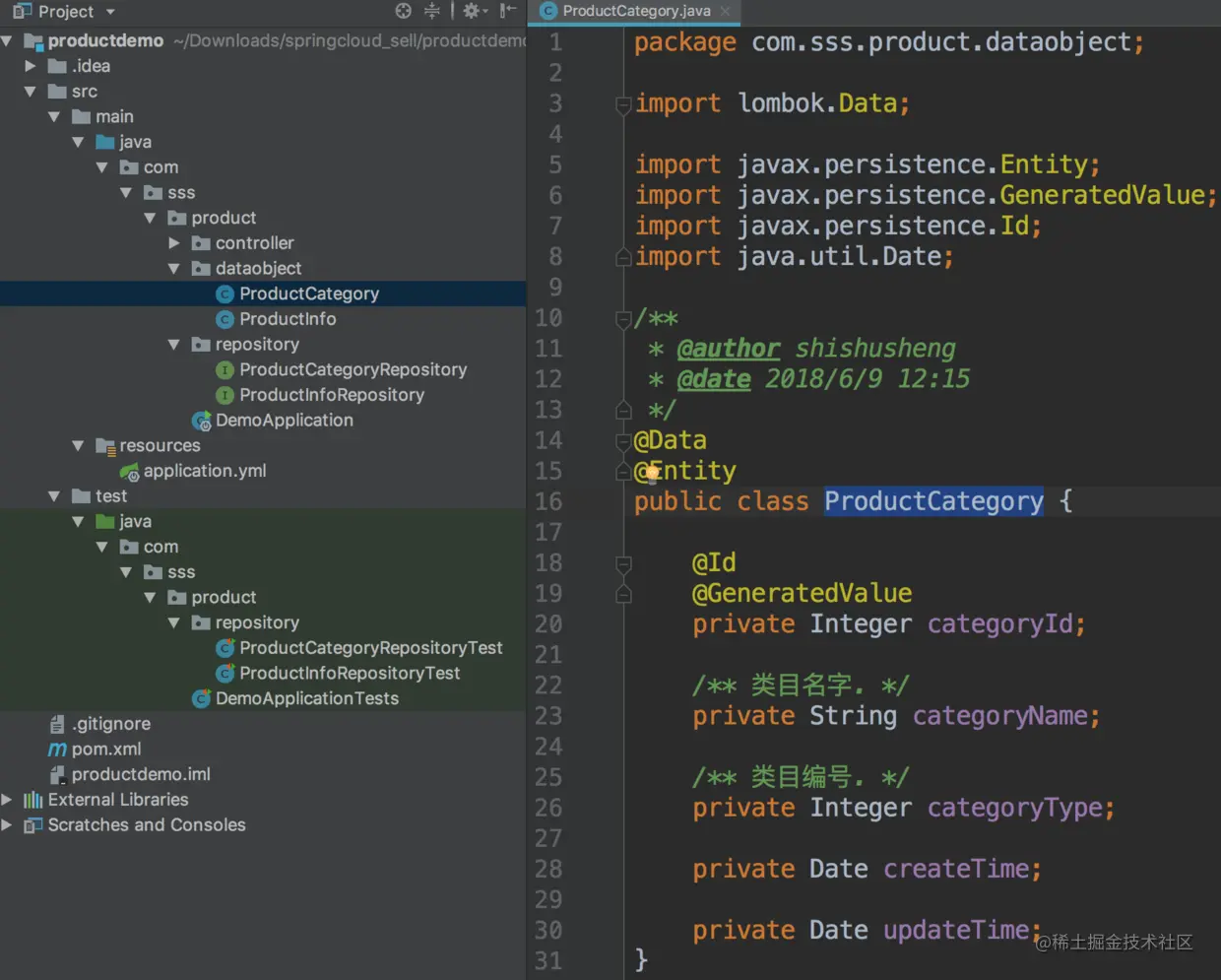Open the Project view dropdown arrow
1221x980 pixels.
[x=110, y=12]
